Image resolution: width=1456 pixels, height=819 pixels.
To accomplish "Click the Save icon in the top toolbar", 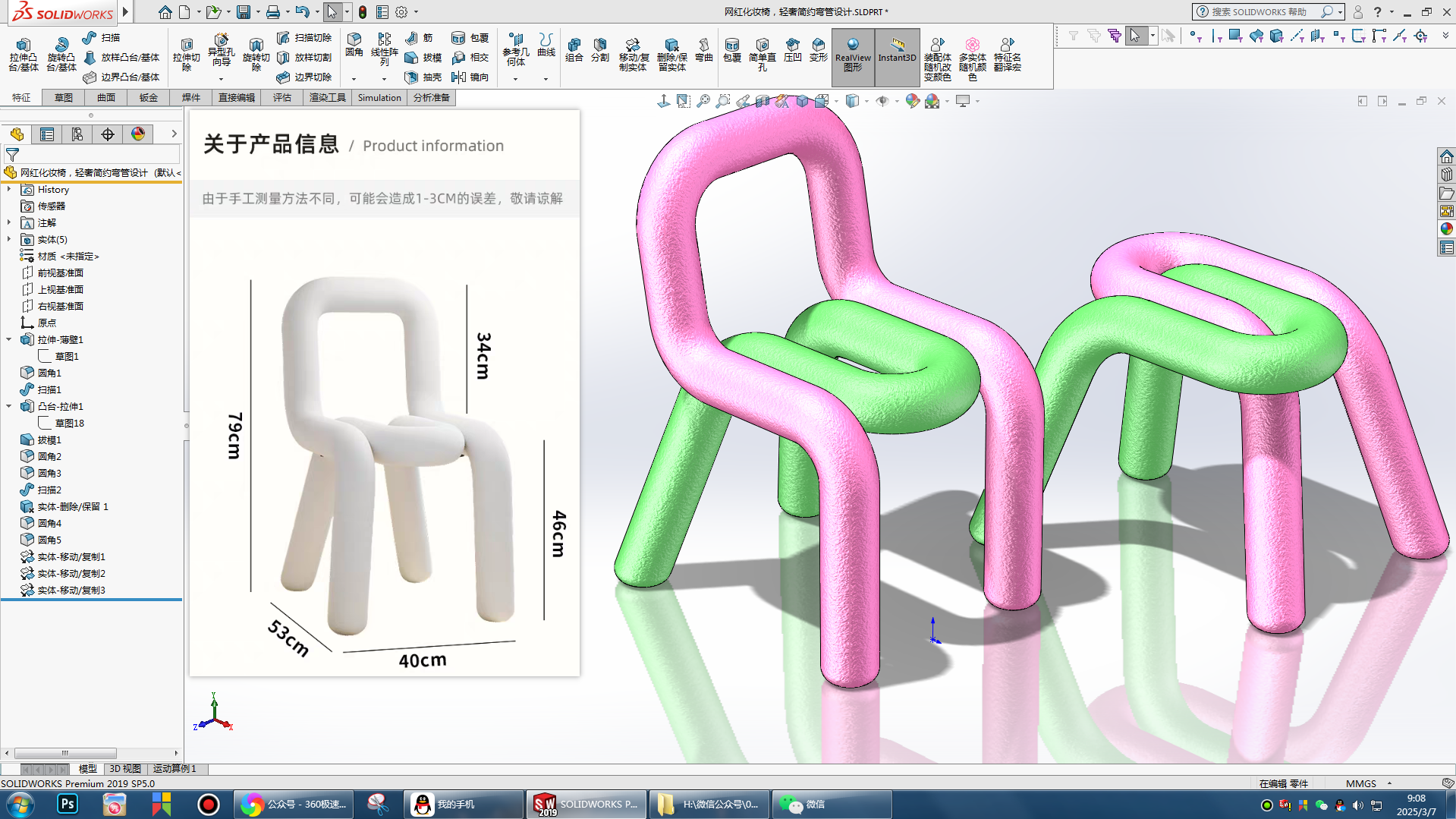I will click(243, 12).
